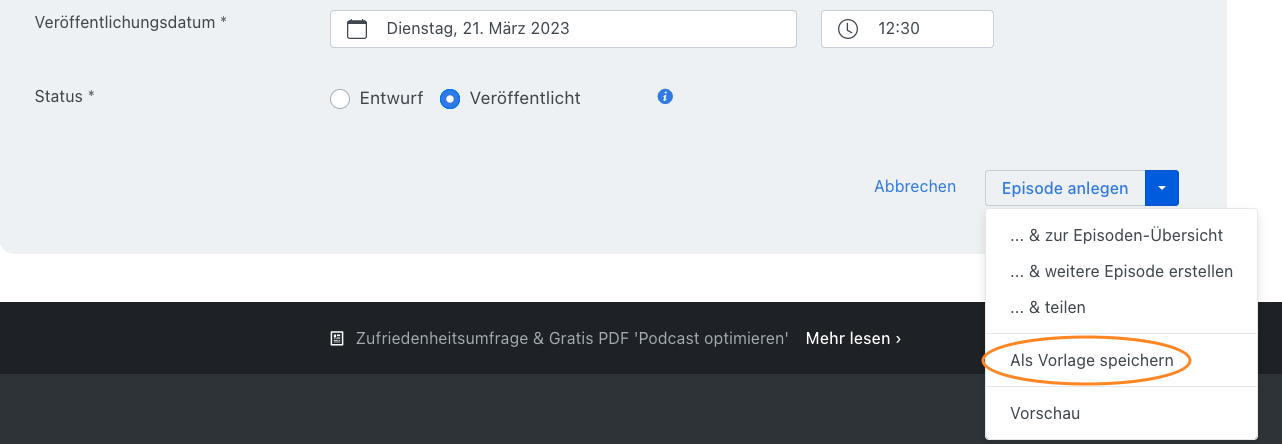Select the Veröffentlicht status radio button
The image size is (1282, 444).
pyautogui.click(x=450, y=99)
